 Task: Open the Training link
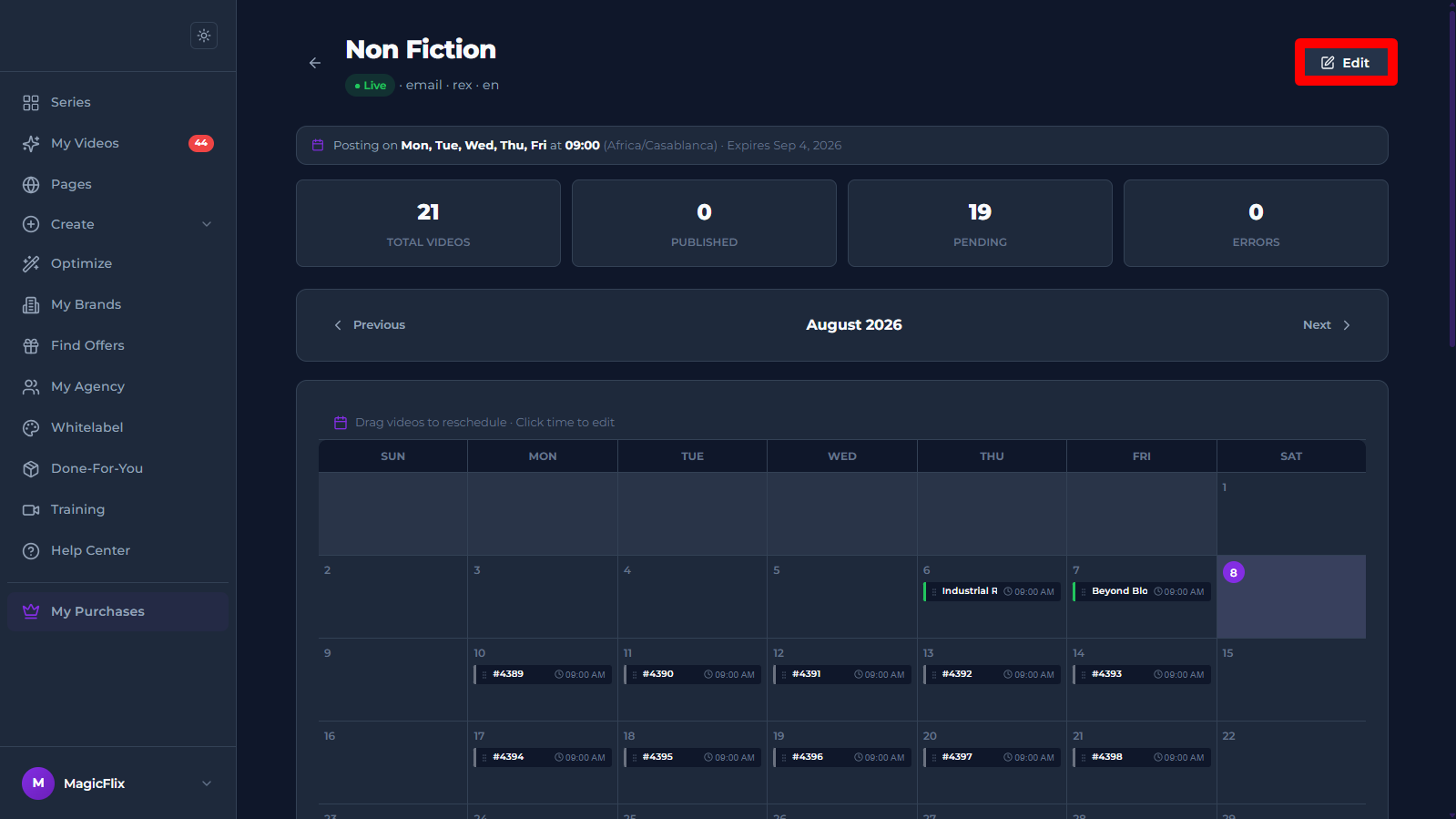click(x=117, y=510)
